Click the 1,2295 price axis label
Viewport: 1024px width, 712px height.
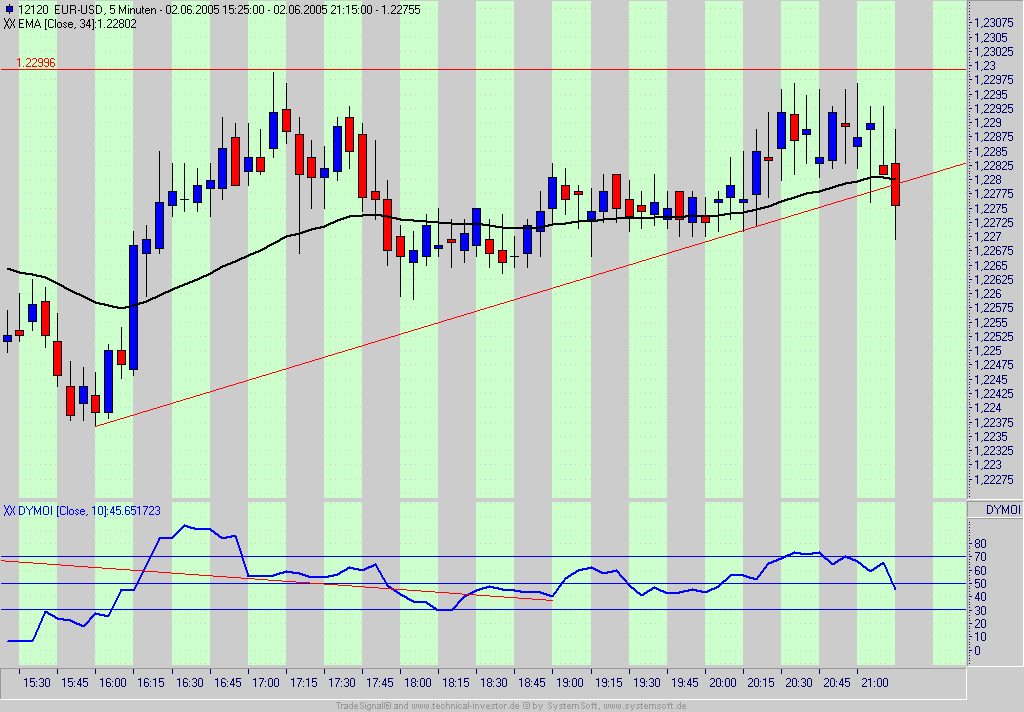991,95
